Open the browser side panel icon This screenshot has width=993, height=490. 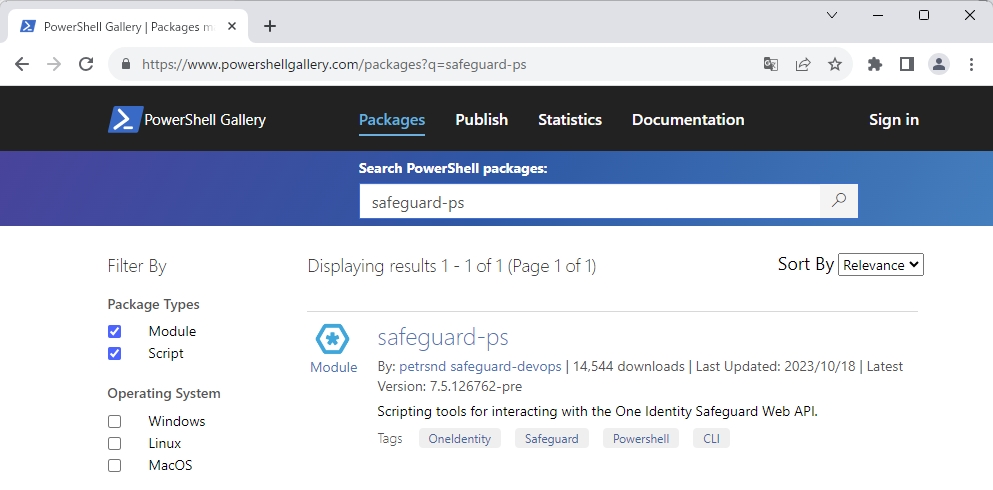point(907,64)
